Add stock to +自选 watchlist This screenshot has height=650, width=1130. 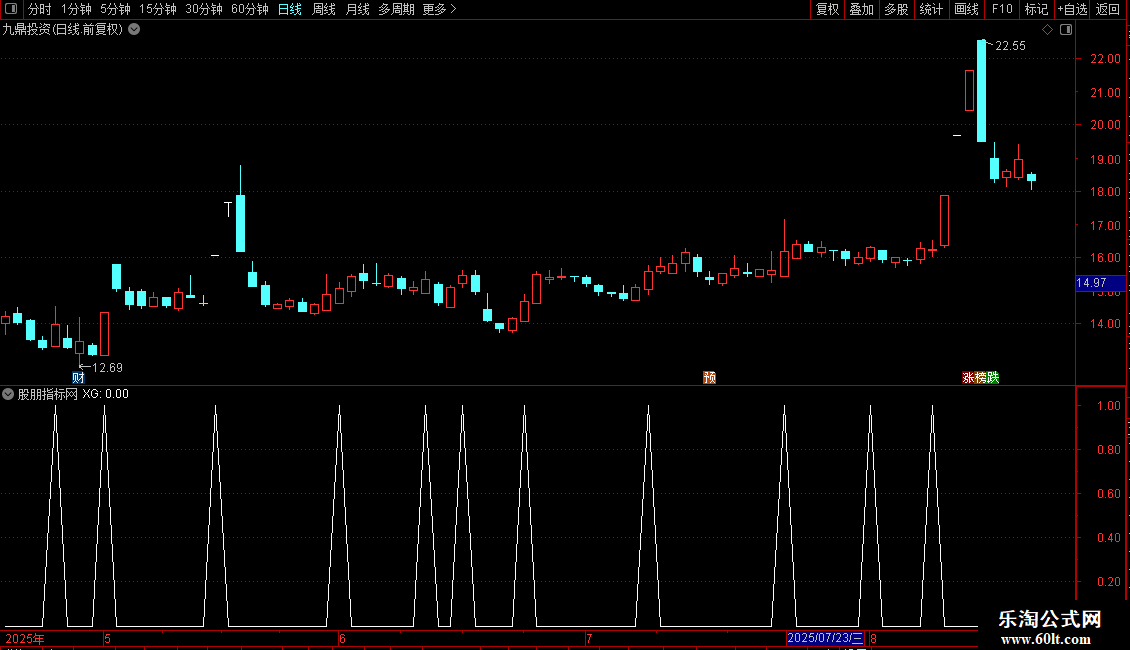click(x=1072, y=9)
